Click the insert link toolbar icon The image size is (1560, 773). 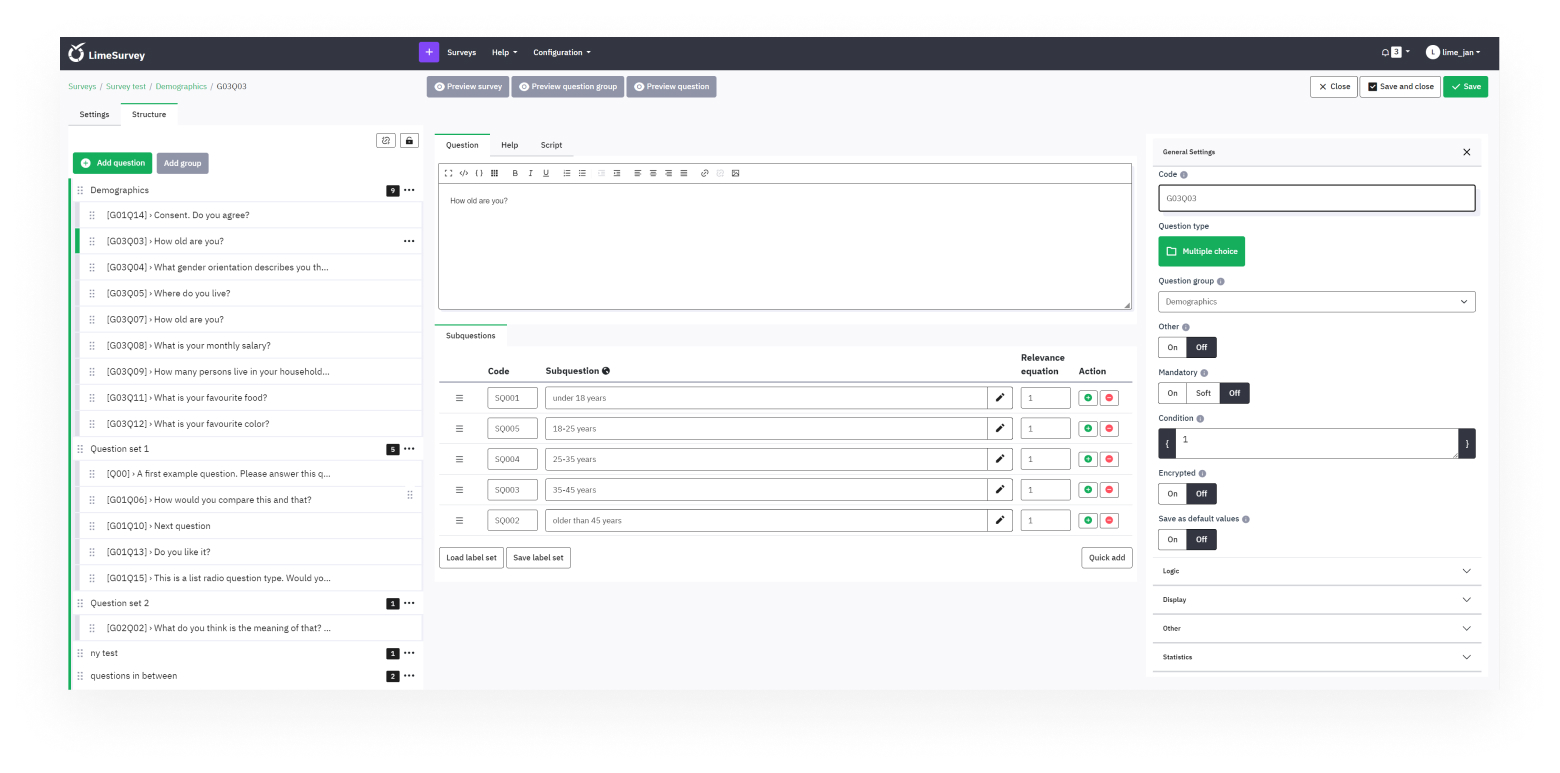pos(704,173)
